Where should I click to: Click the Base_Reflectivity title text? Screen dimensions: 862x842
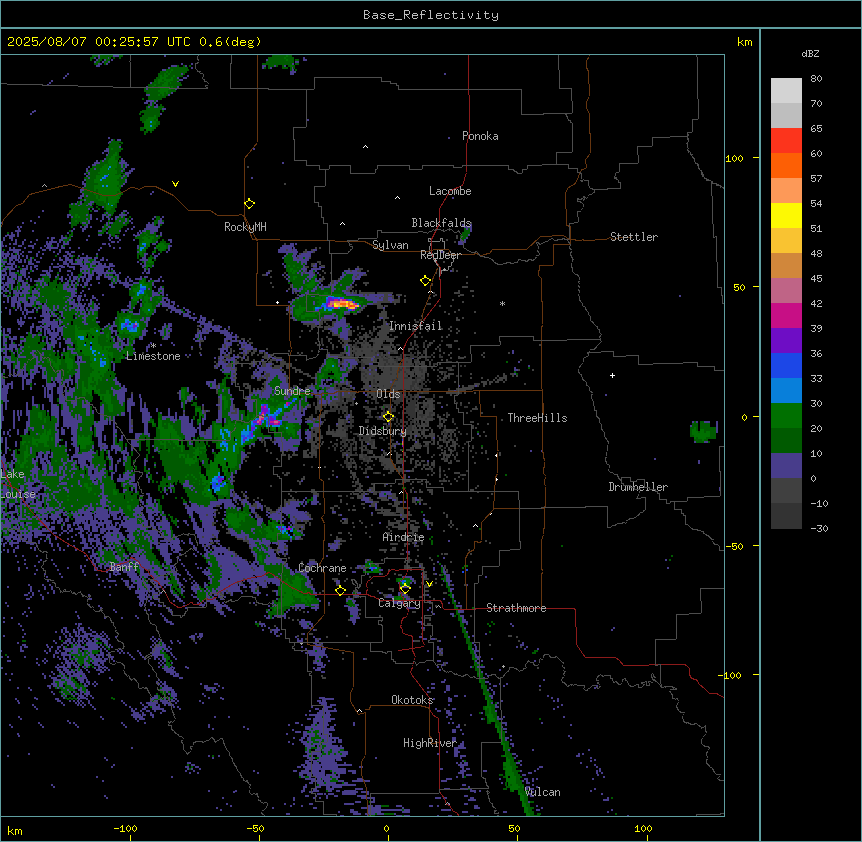click(431, 15)
